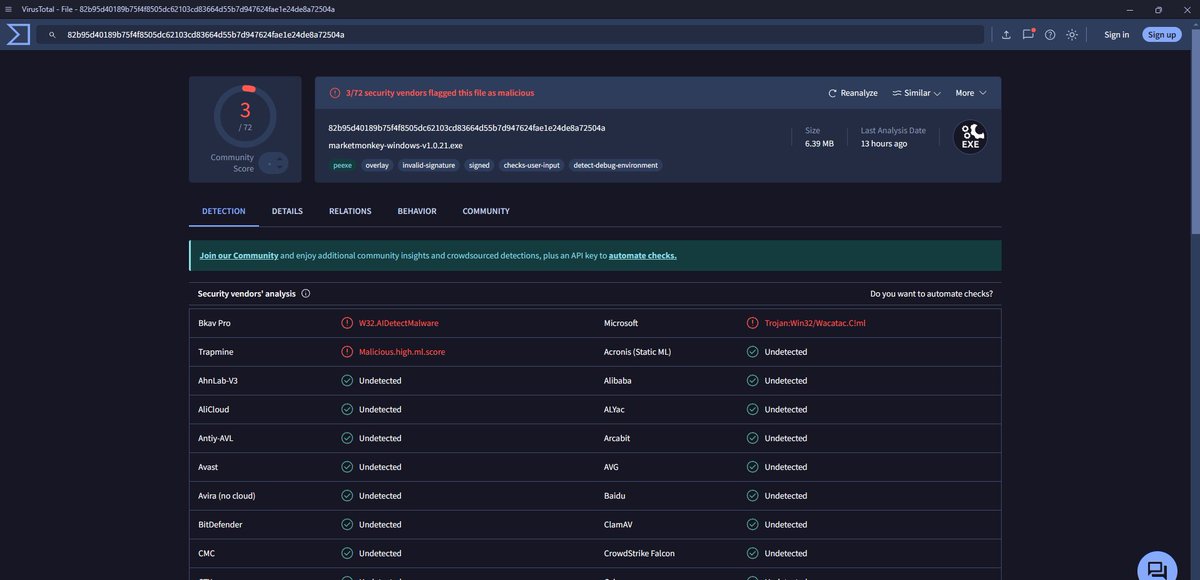This screenshot has width=1200, height=580.
Task: Click the '13 hours ago' analysis date
Action: point(884,144)
